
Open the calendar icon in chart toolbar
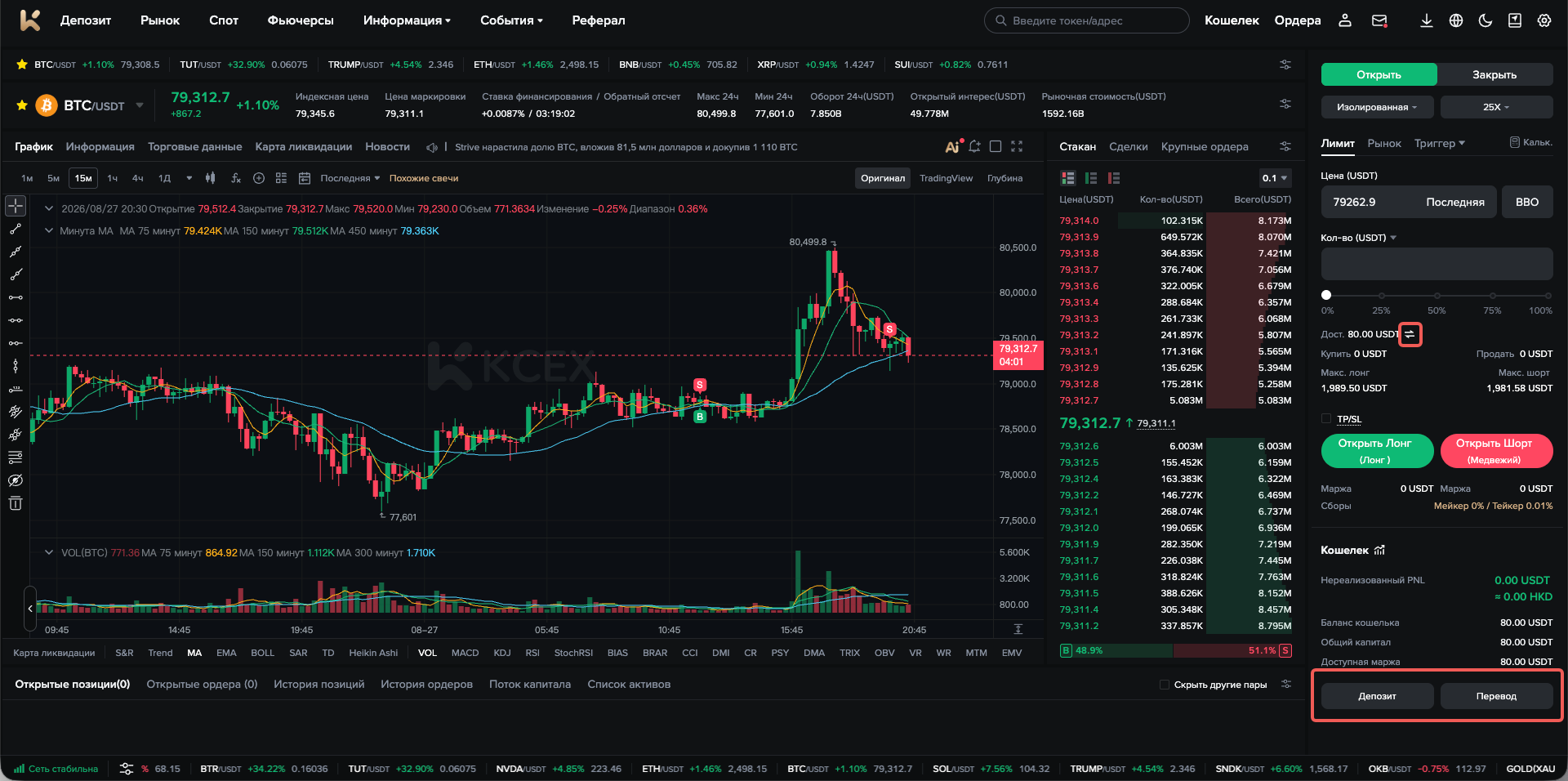[305, 178]
